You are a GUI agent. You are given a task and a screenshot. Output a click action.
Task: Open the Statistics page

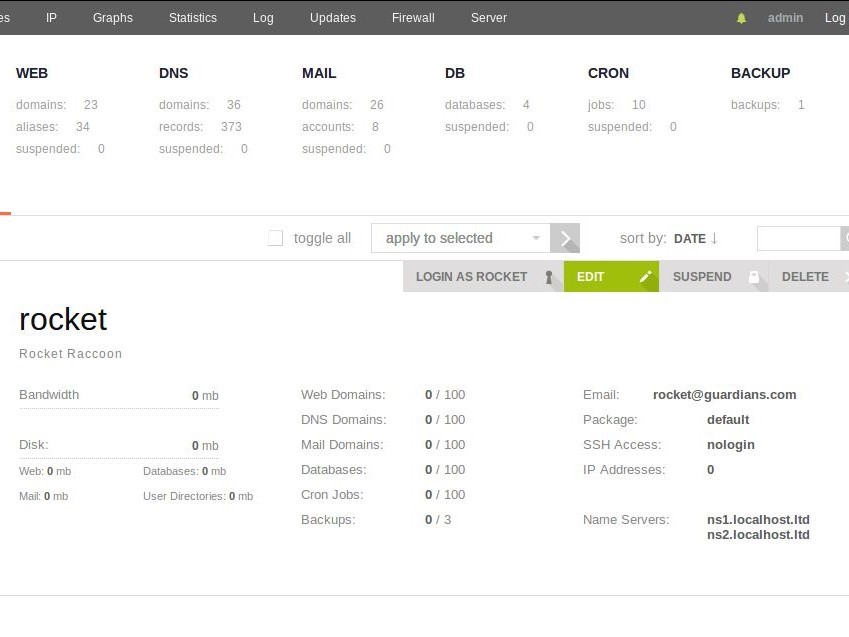193,18
